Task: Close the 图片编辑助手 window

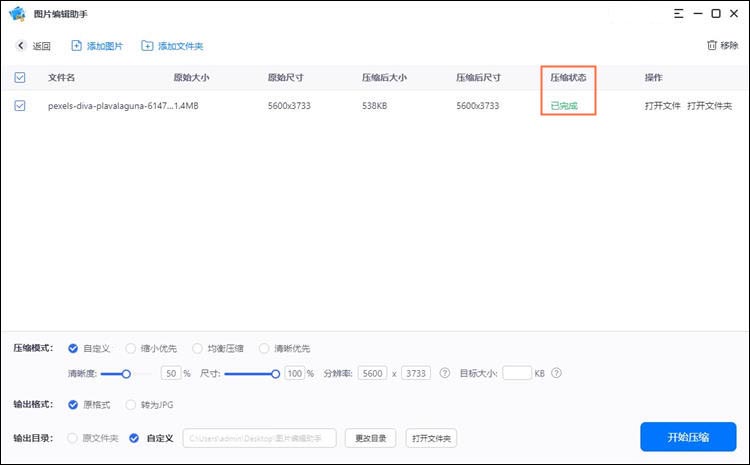Action: click(x=734, y=13)
